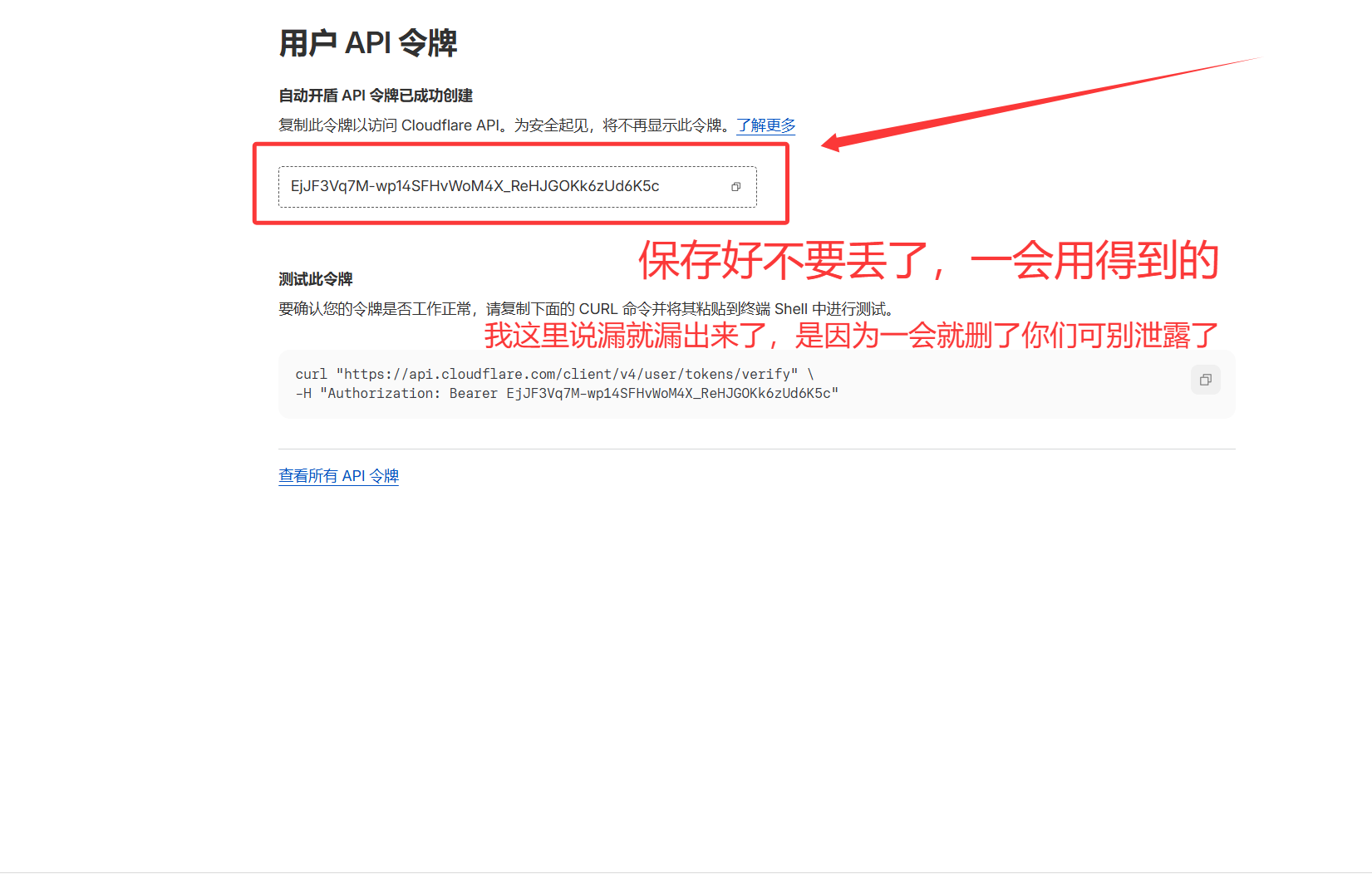
Task: Copy the CURL command with the copy icon
Action: click(1205, 380)
